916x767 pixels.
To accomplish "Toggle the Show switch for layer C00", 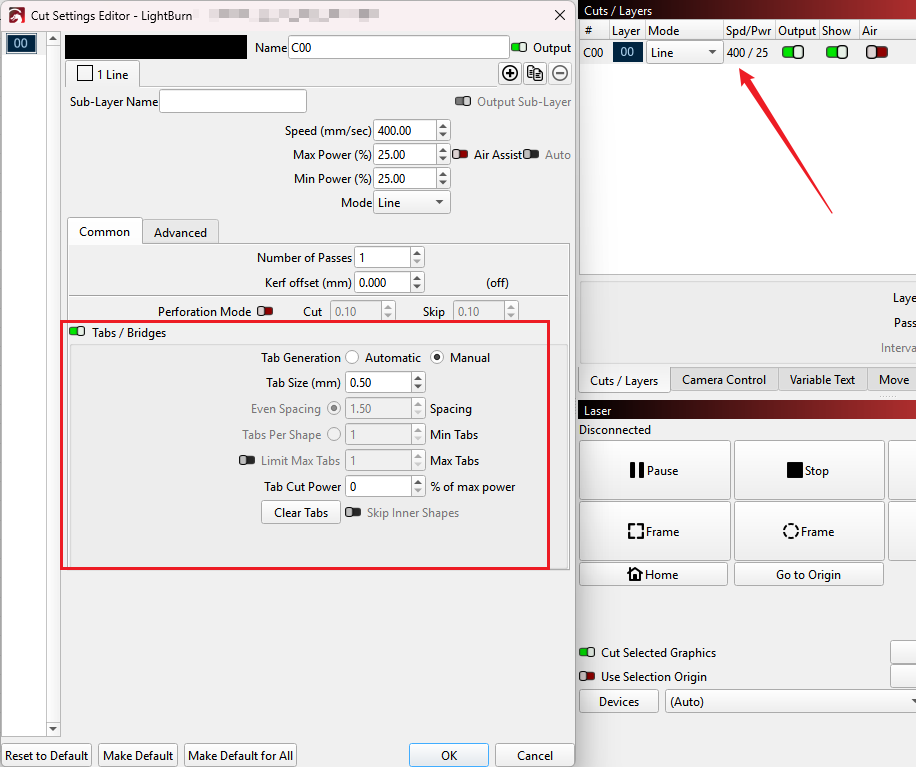I will (x=836, y=53).
